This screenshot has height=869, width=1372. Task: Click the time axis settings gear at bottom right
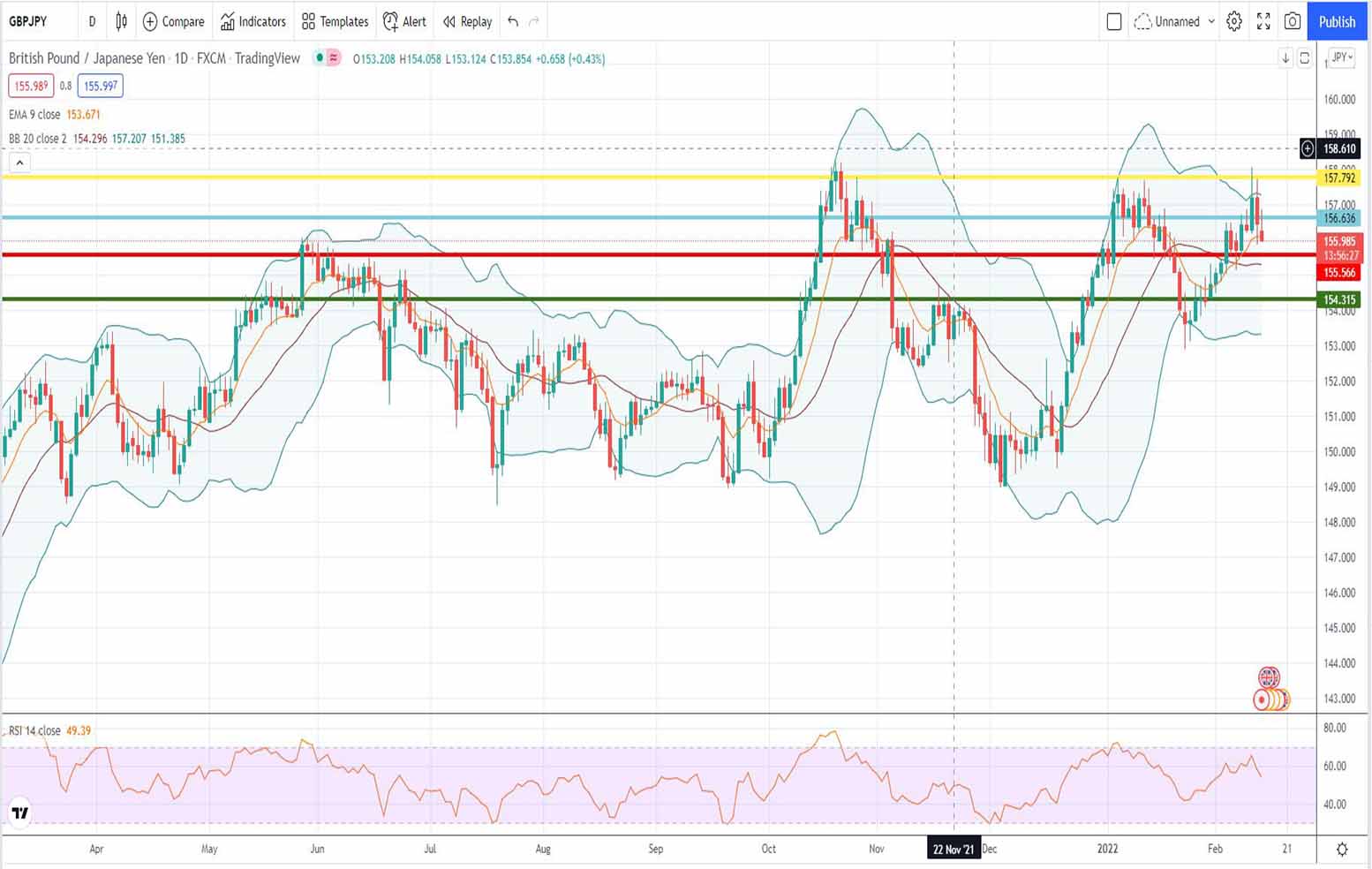1342,849
